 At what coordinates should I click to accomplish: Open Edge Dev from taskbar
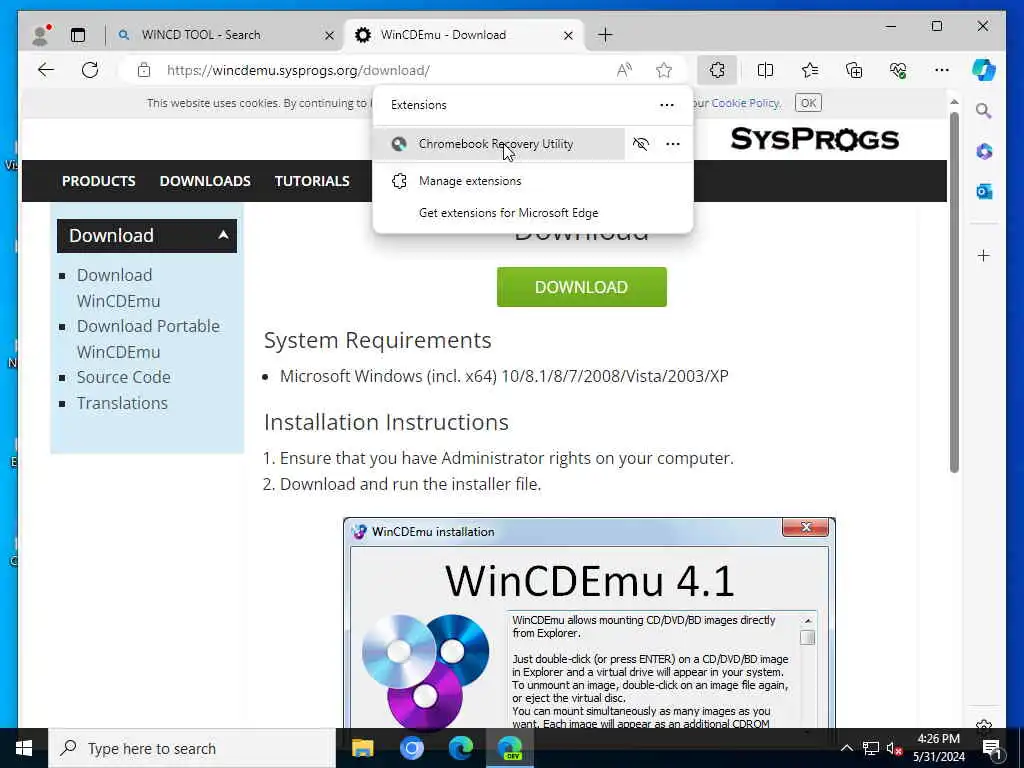click(x=510, y=748)
